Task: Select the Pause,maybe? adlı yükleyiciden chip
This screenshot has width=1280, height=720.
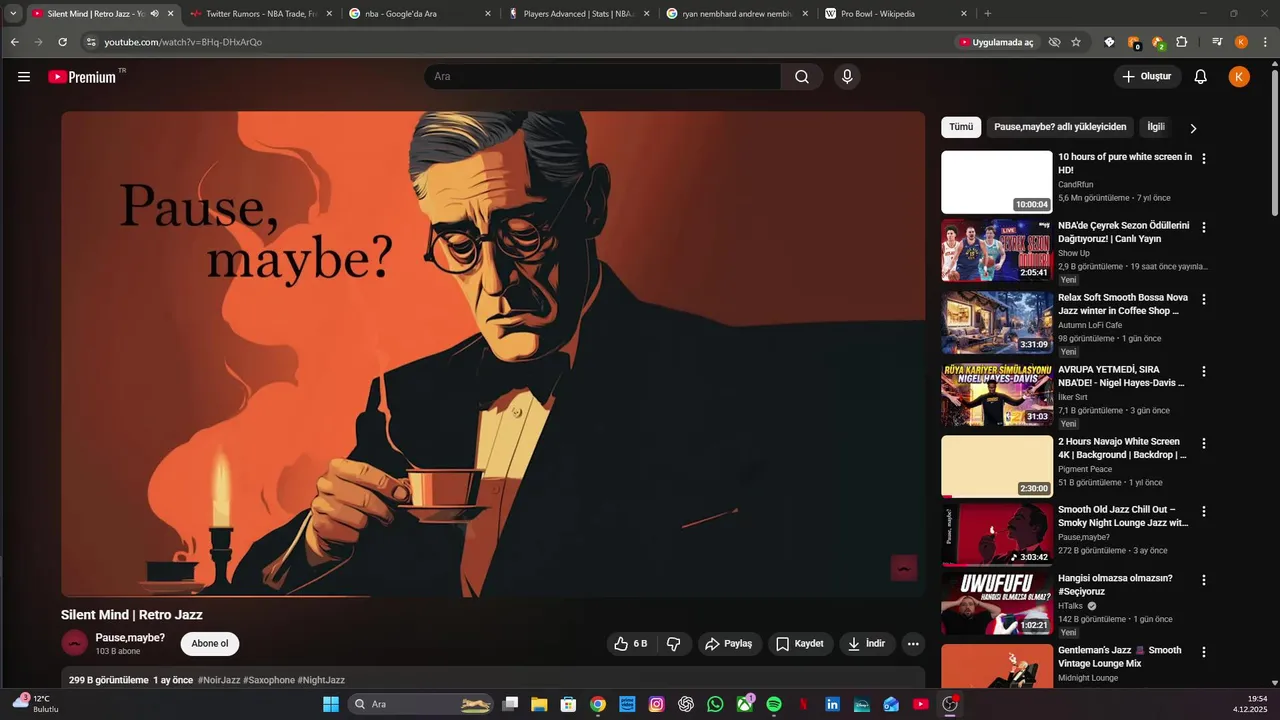Action: pos(1060,127)
